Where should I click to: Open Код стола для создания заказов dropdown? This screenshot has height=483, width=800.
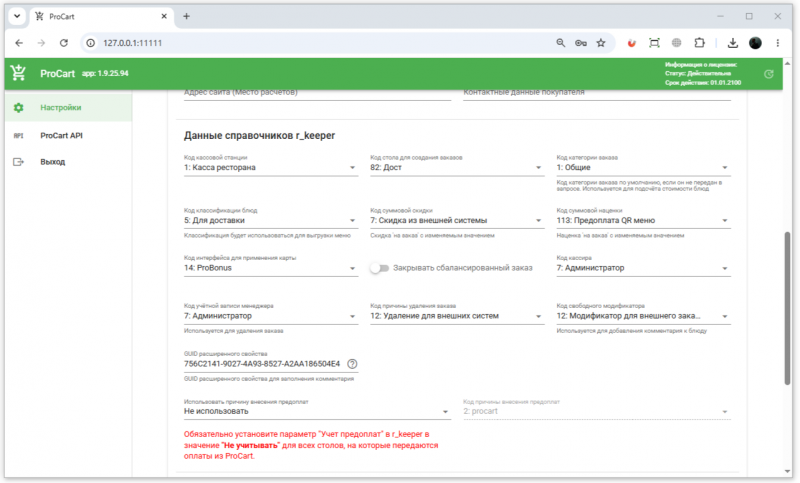pyautogui.click(x=457, y=167)
